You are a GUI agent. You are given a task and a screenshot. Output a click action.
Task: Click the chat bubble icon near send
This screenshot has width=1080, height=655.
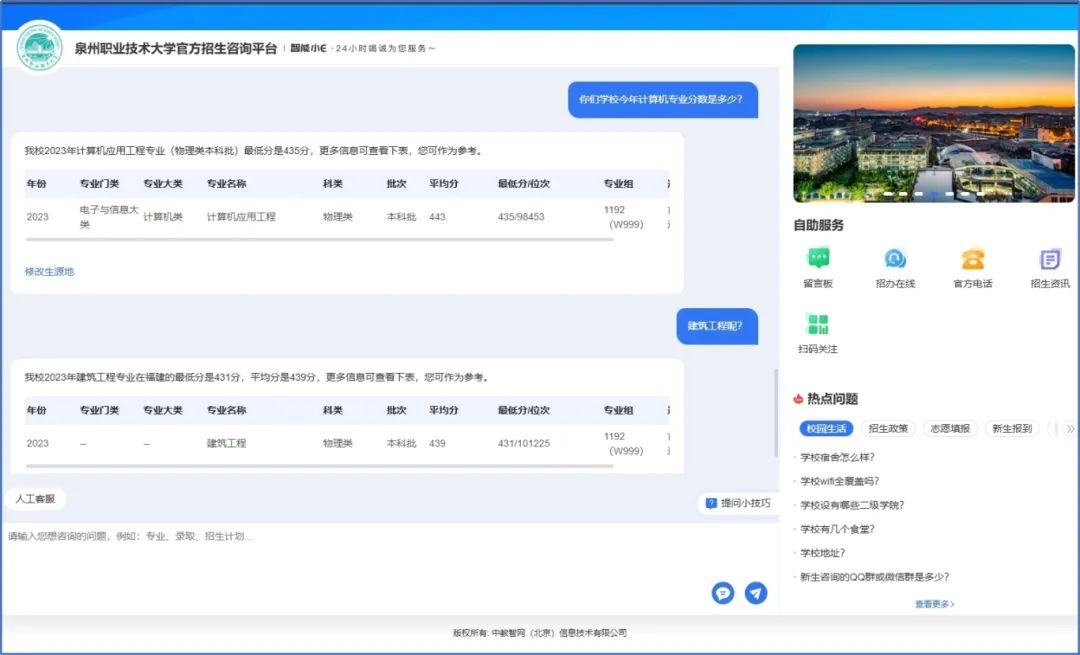(x=722, y=593)
